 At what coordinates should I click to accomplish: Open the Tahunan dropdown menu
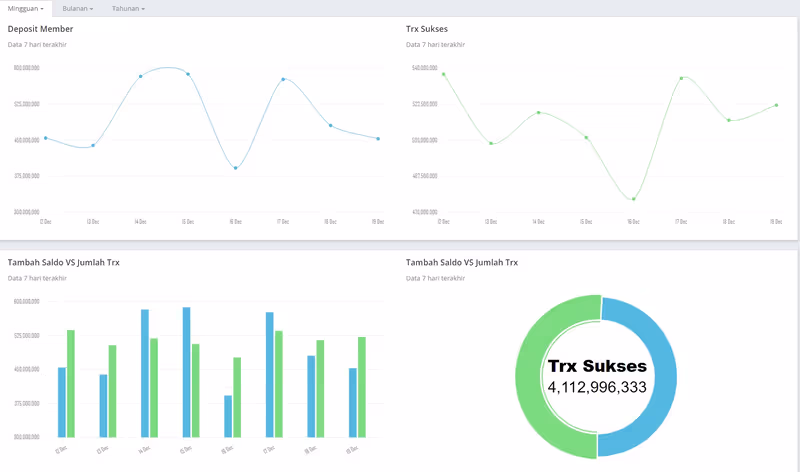pyautogui.click(x=128, y=8)
